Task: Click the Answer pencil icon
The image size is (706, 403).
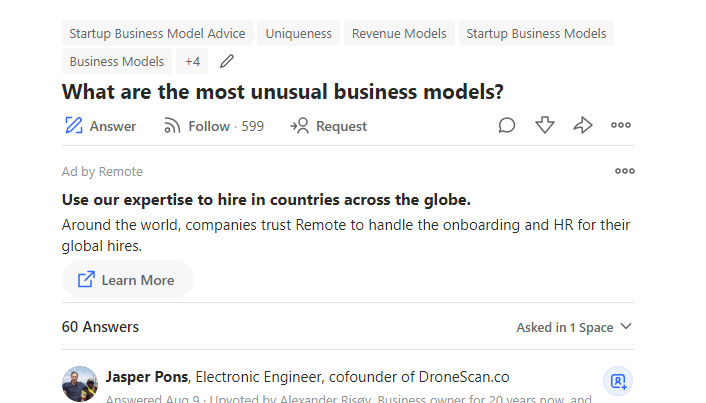Action: click(x=73, y=126)
